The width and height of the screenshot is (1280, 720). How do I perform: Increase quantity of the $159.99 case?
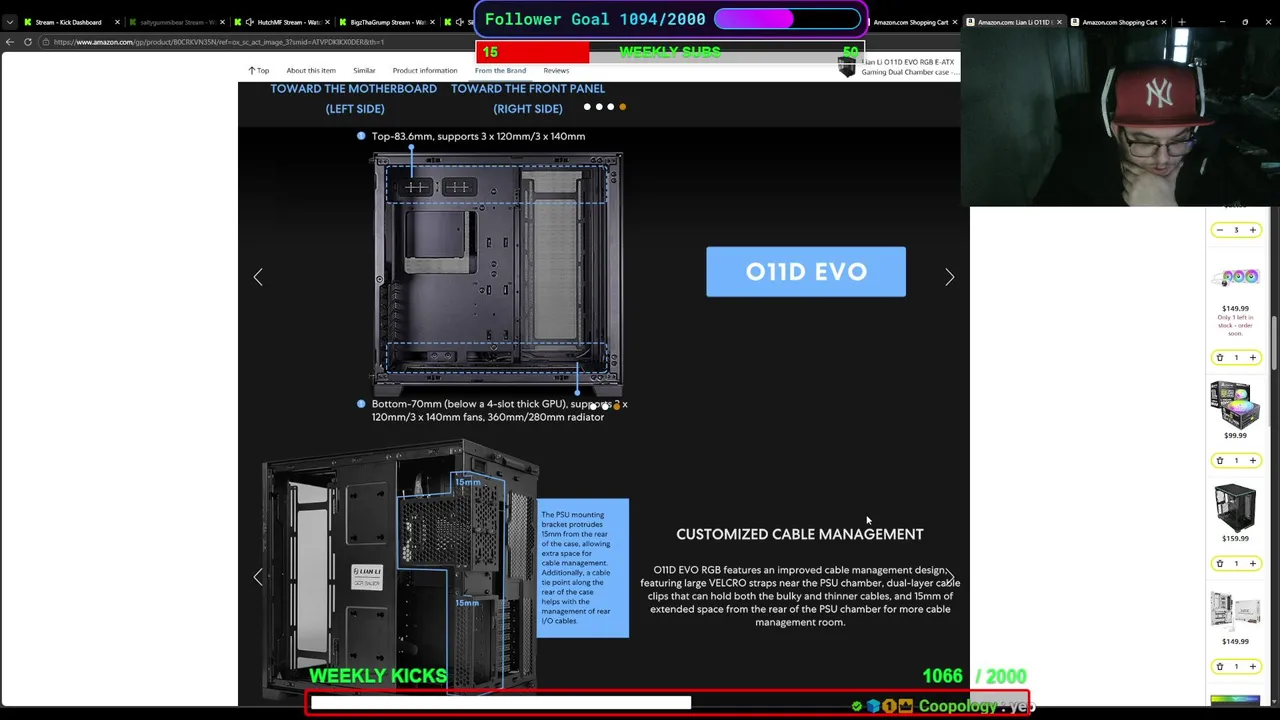(x=1252, y=563)
